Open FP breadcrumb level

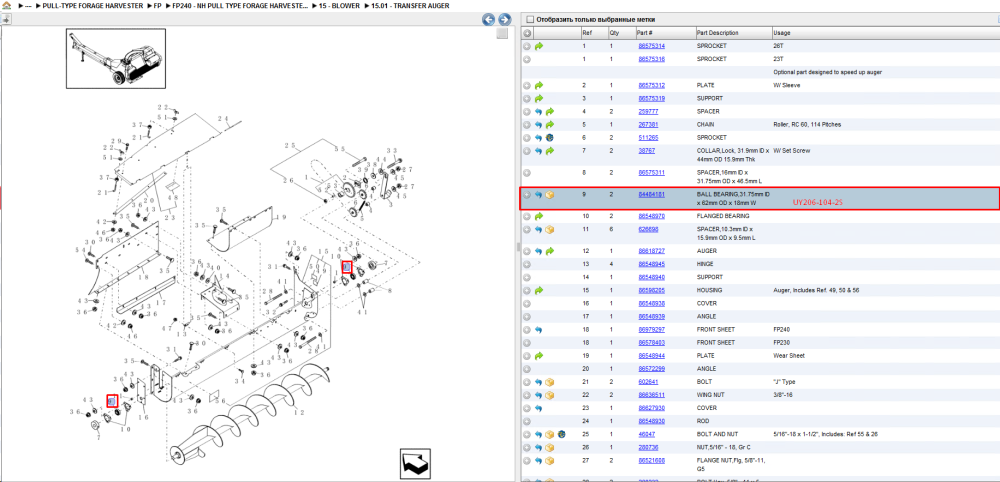click(x=157, y=6)
